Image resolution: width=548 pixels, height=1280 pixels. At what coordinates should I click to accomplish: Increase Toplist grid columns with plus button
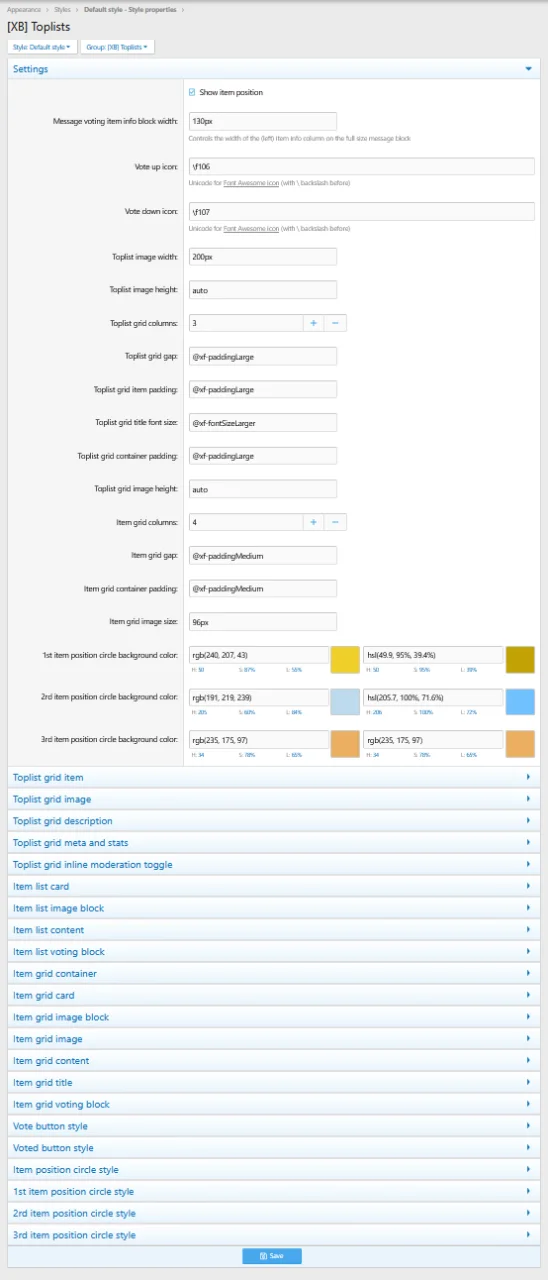click(x=313, y=323)
